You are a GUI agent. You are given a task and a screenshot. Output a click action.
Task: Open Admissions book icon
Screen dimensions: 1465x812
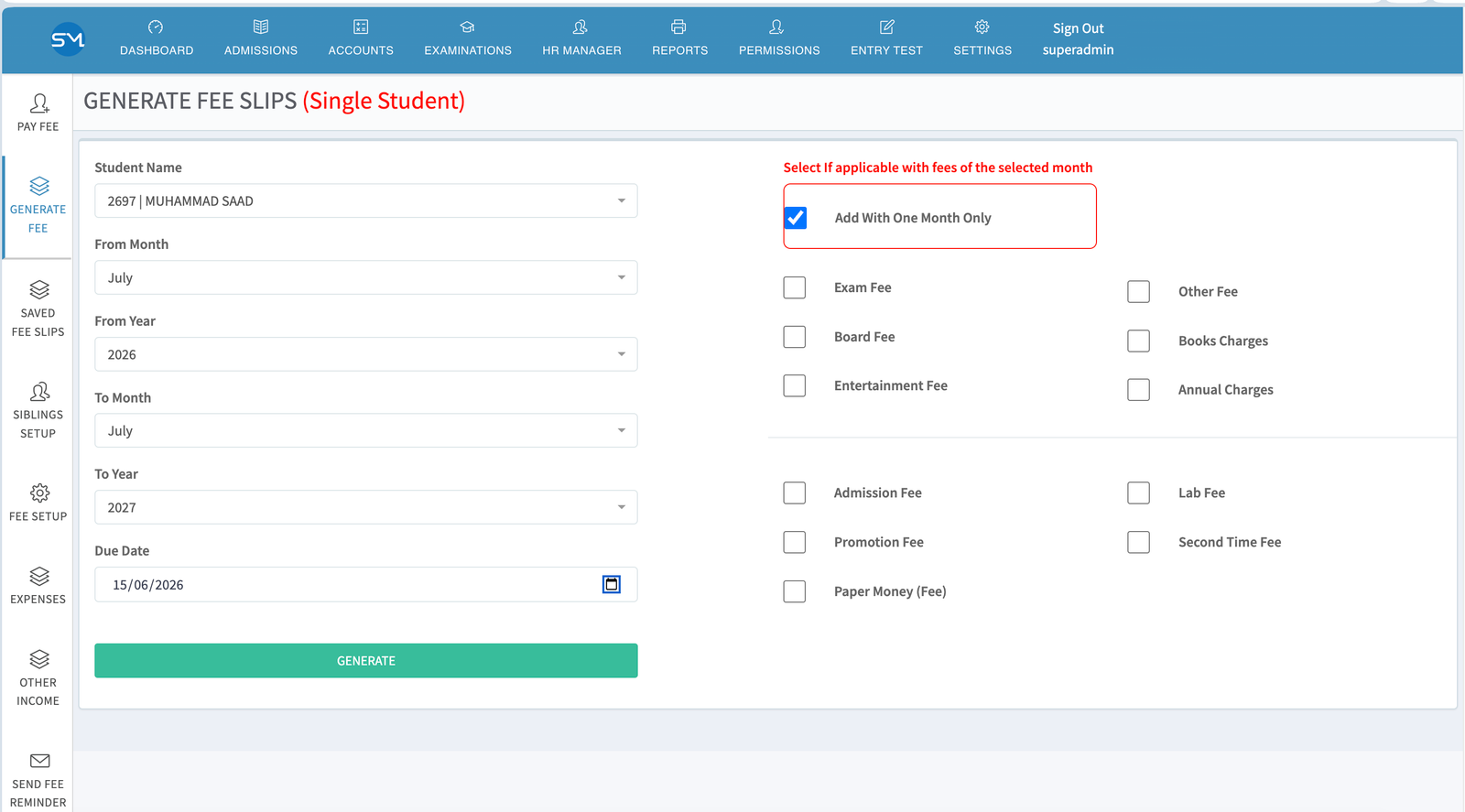tap(261, 27)
